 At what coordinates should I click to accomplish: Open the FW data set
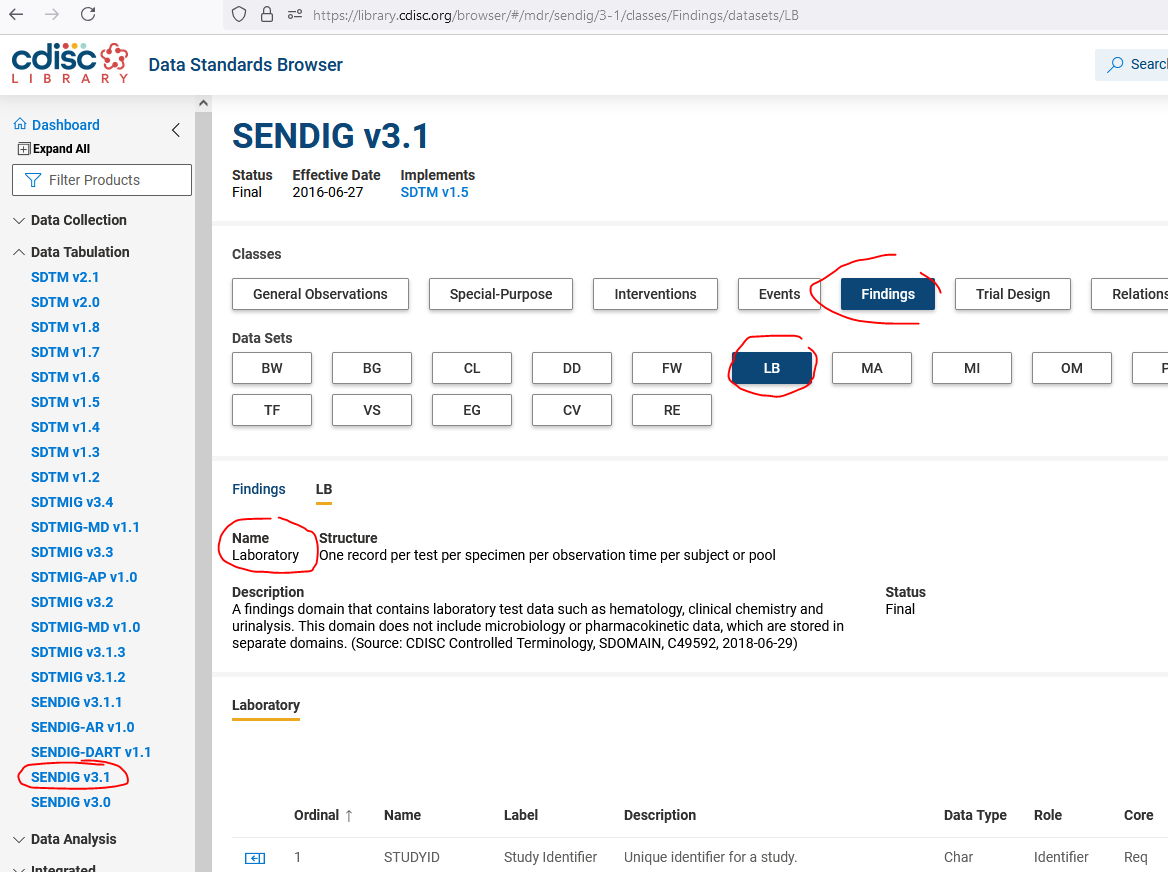tap(672, 368)
